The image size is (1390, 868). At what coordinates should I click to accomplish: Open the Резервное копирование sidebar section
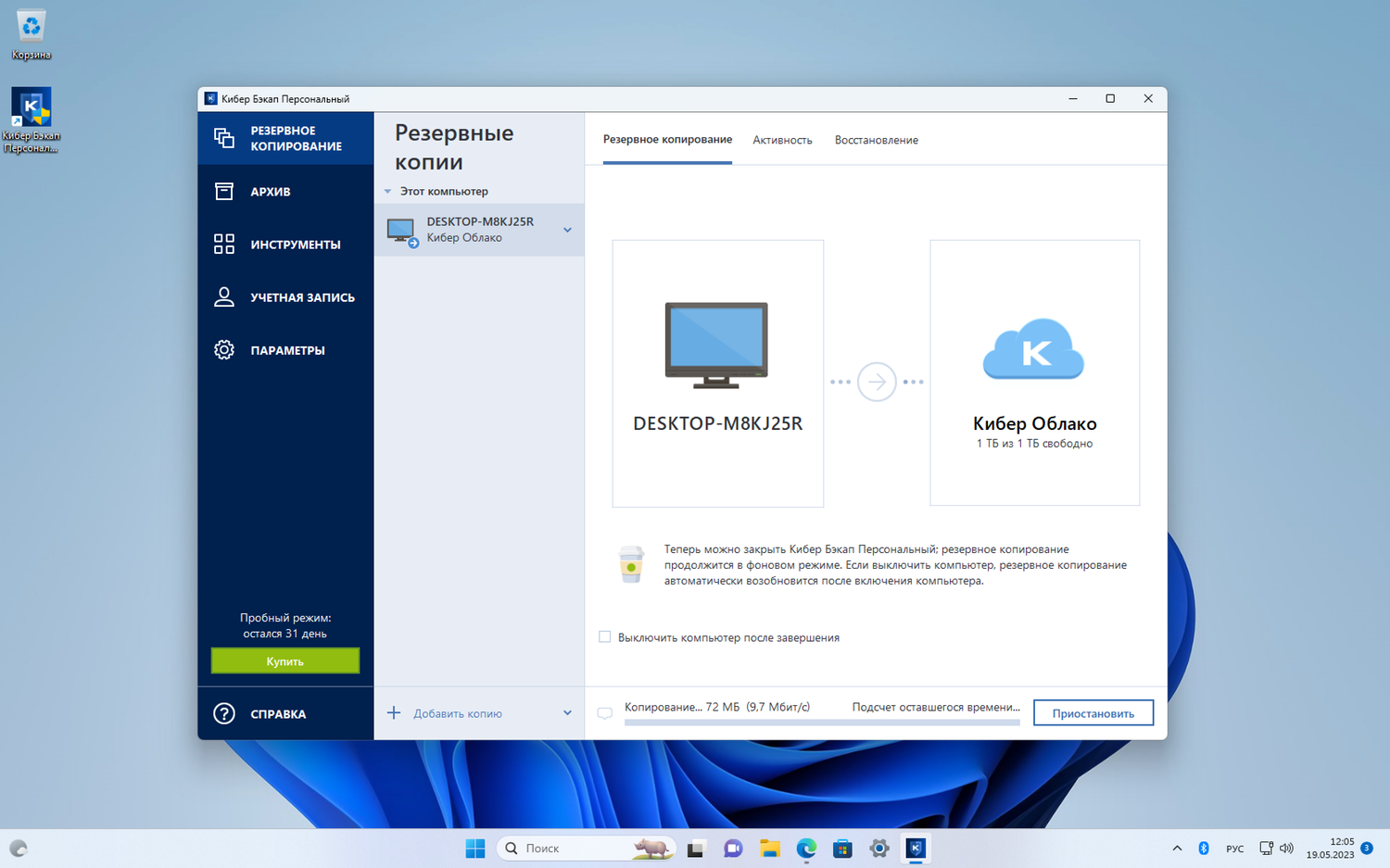[285, 138]
